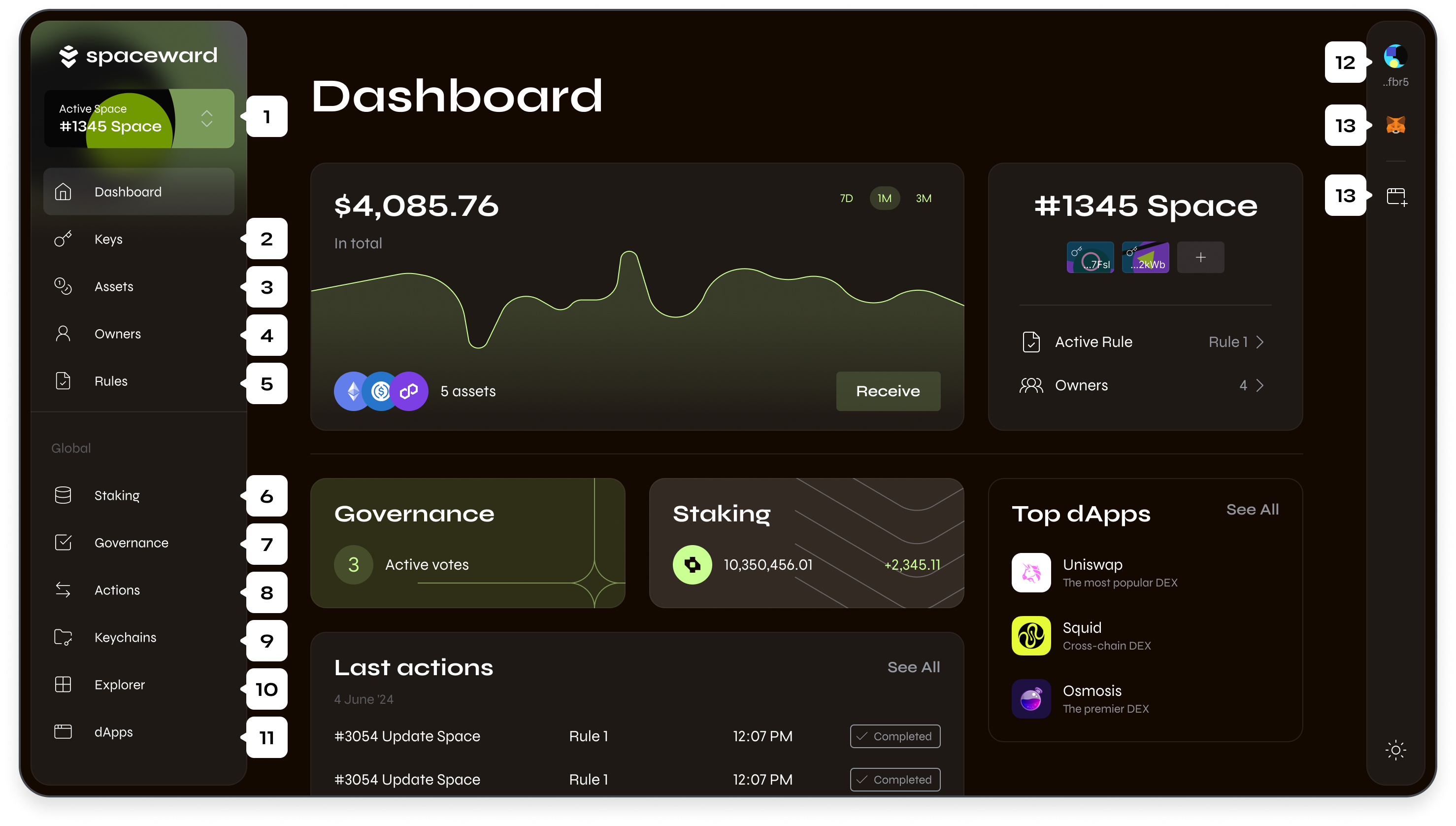Open the profile avatar ..fbr5
The image size is (1456, 826).
click(1395, 57)
